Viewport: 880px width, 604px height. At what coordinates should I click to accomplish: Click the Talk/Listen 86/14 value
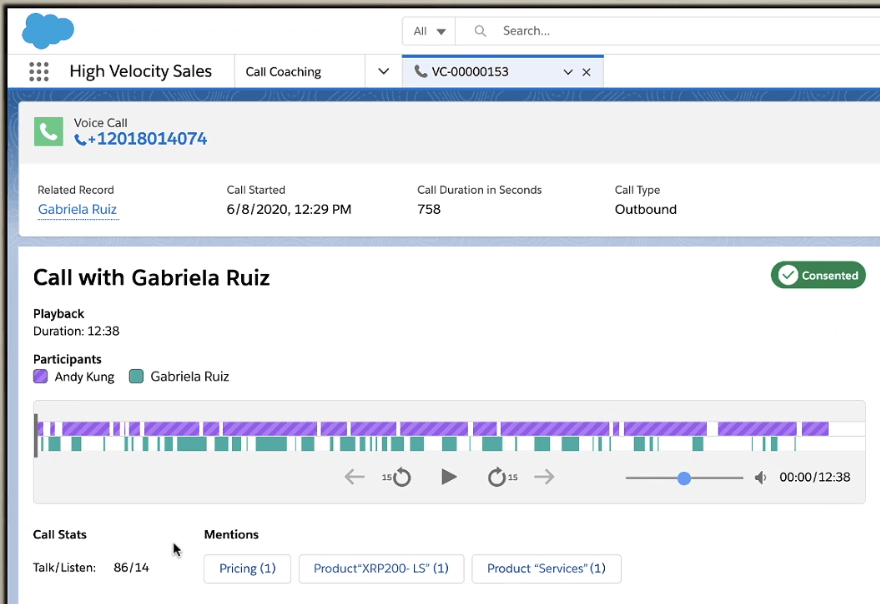tap(131, 568)
